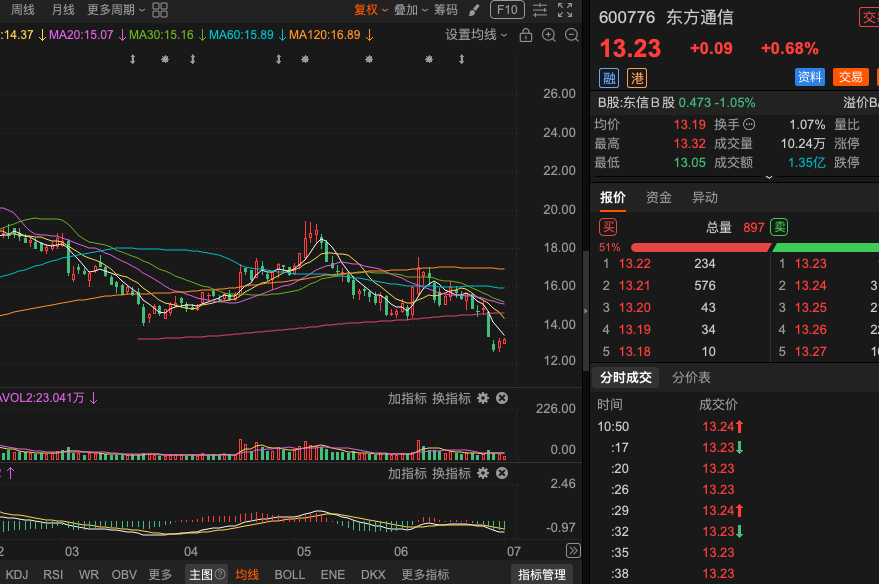Click the 换手 info circle icon
The height and width of the screenshot is (584, 879).
pos(749,124)
